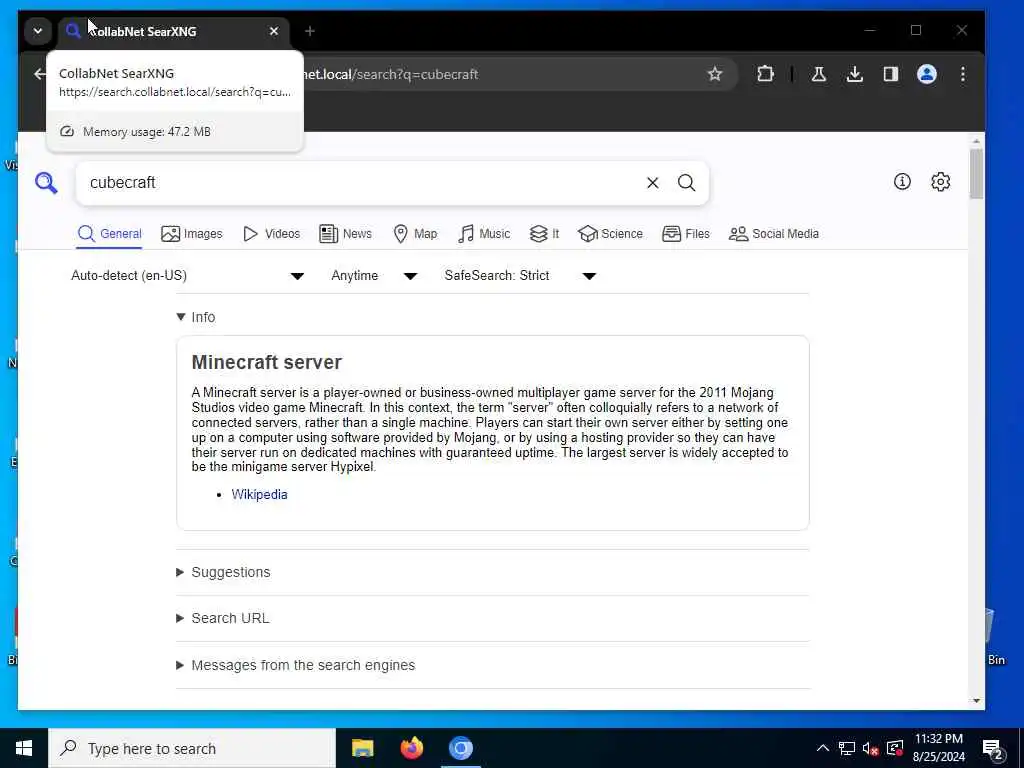The image size is (1024, 768).
Task: Switch to the Images category
Action: [192, 234]
